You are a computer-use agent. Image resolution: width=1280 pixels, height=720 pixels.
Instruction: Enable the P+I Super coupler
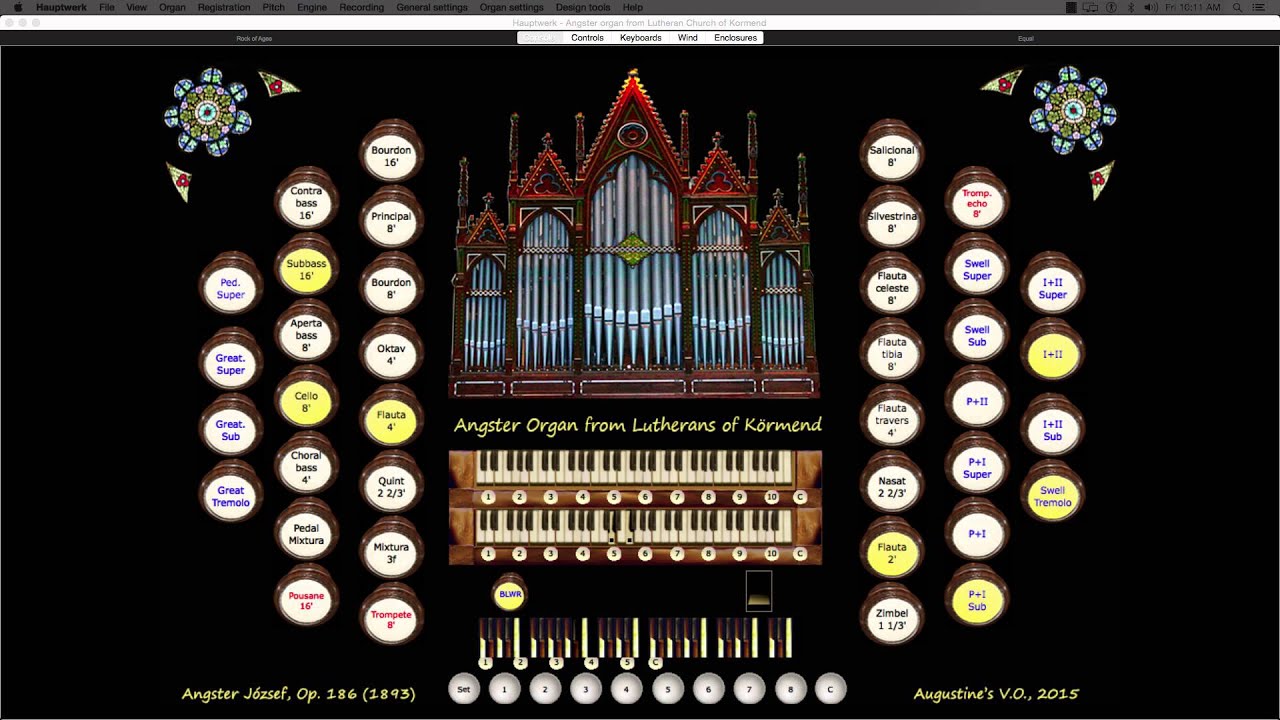coord(977,467)
